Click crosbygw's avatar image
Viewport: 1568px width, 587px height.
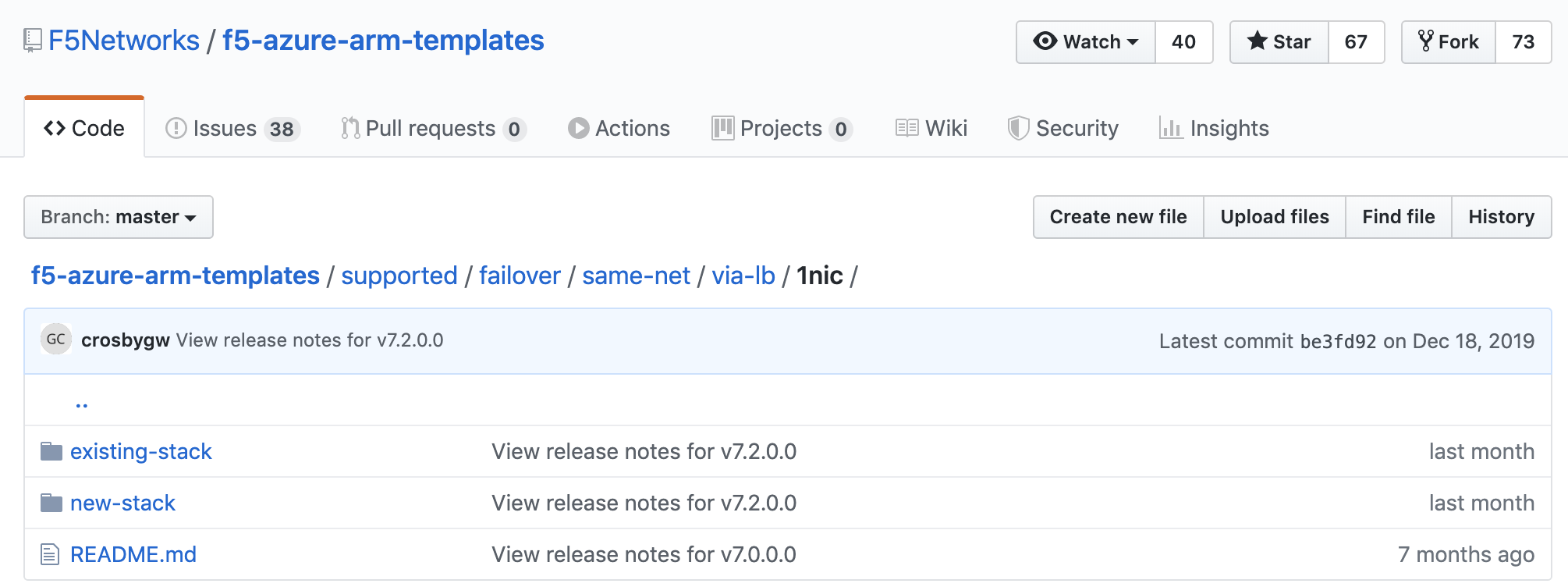(x=56, y=340)
